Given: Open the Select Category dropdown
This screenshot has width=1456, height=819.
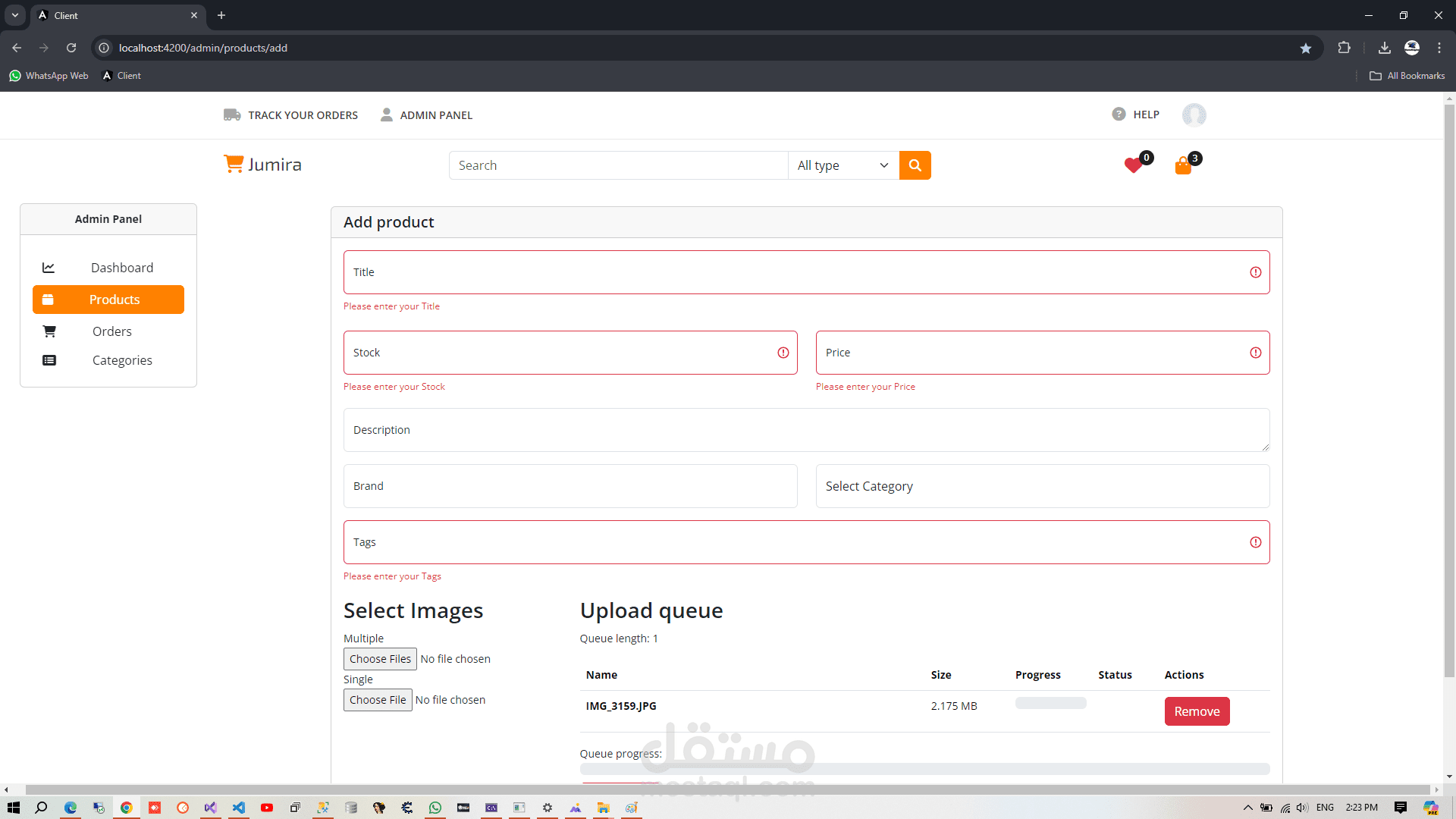Looking at the screenshot, I should click(x=1042, y=486).
